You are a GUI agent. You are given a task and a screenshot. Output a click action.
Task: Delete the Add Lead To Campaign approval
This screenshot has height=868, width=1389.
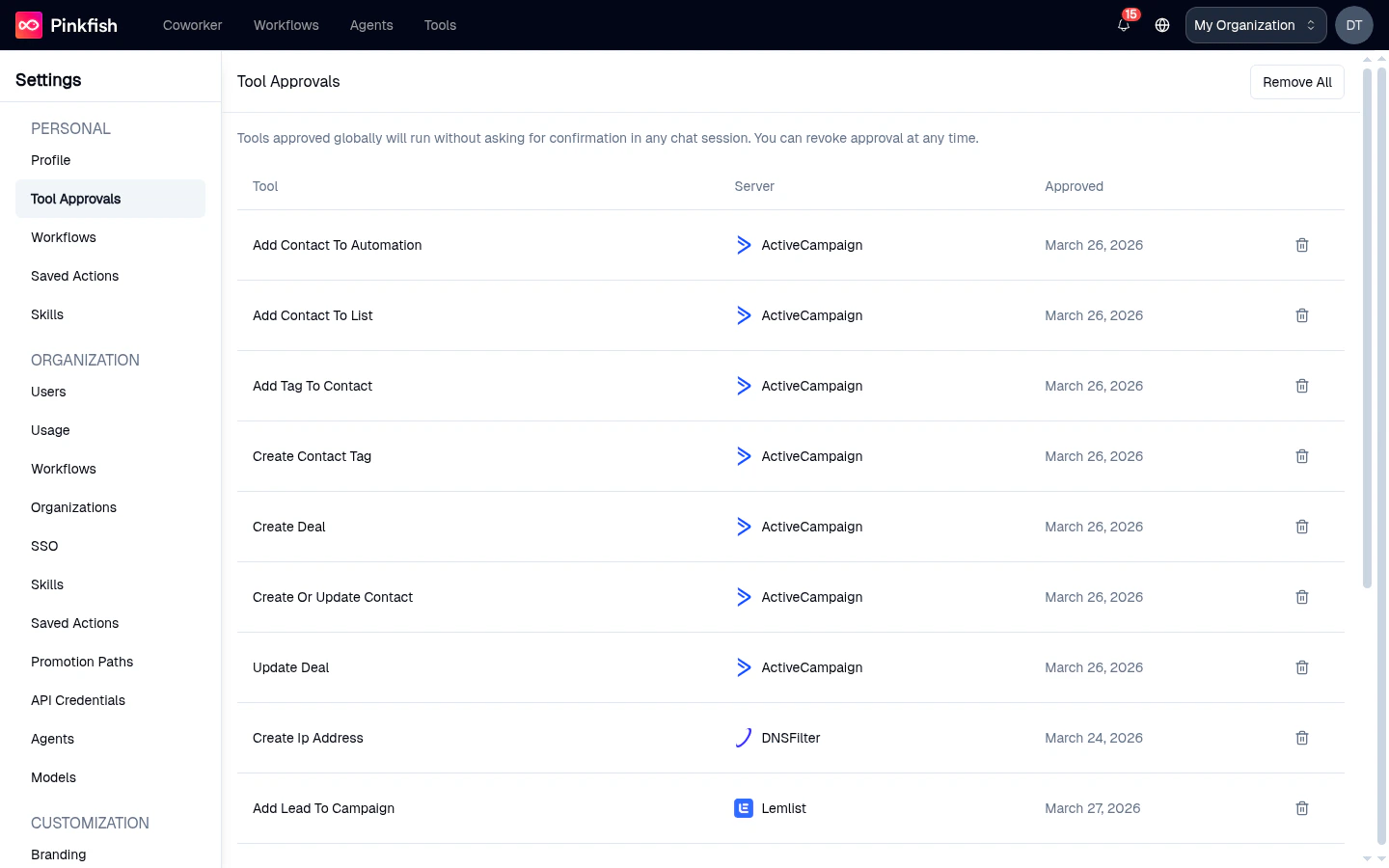pyautogui.click(x=1301, y=808)
